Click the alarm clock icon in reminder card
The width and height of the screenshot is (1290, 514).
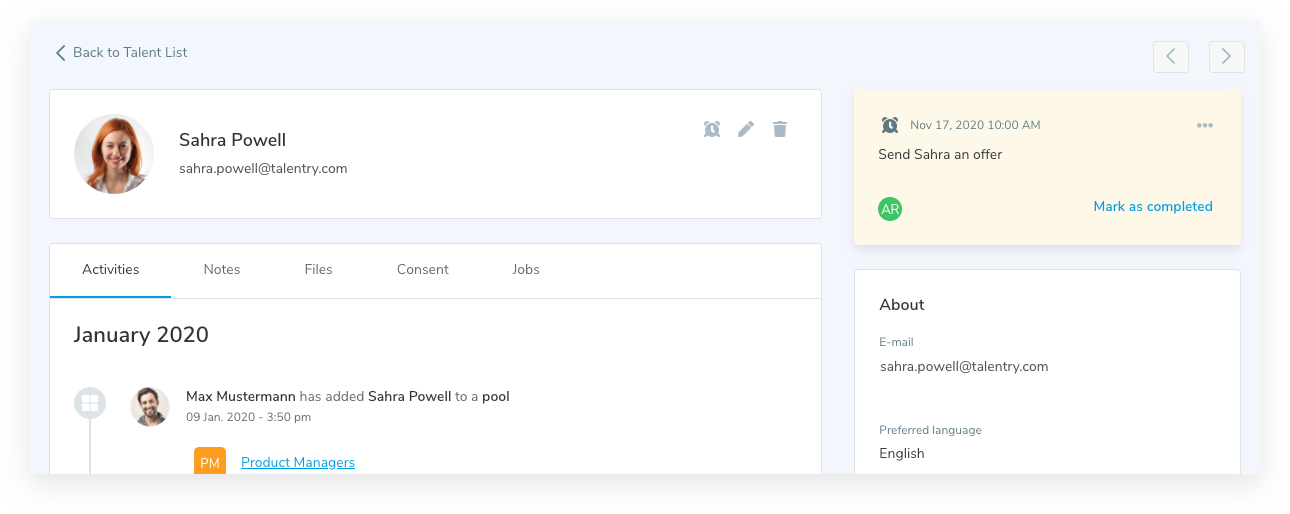(x=890, y=125)
